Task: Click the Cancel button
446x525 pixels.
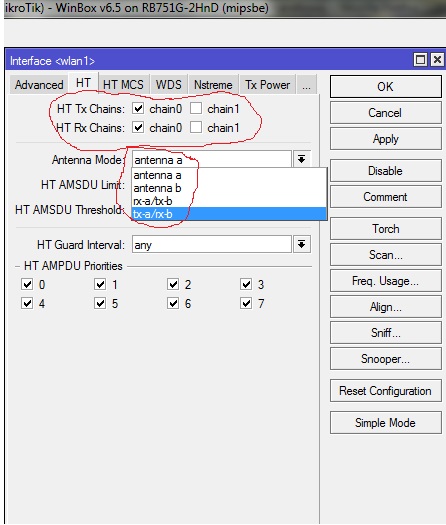Action: point(386,113)
